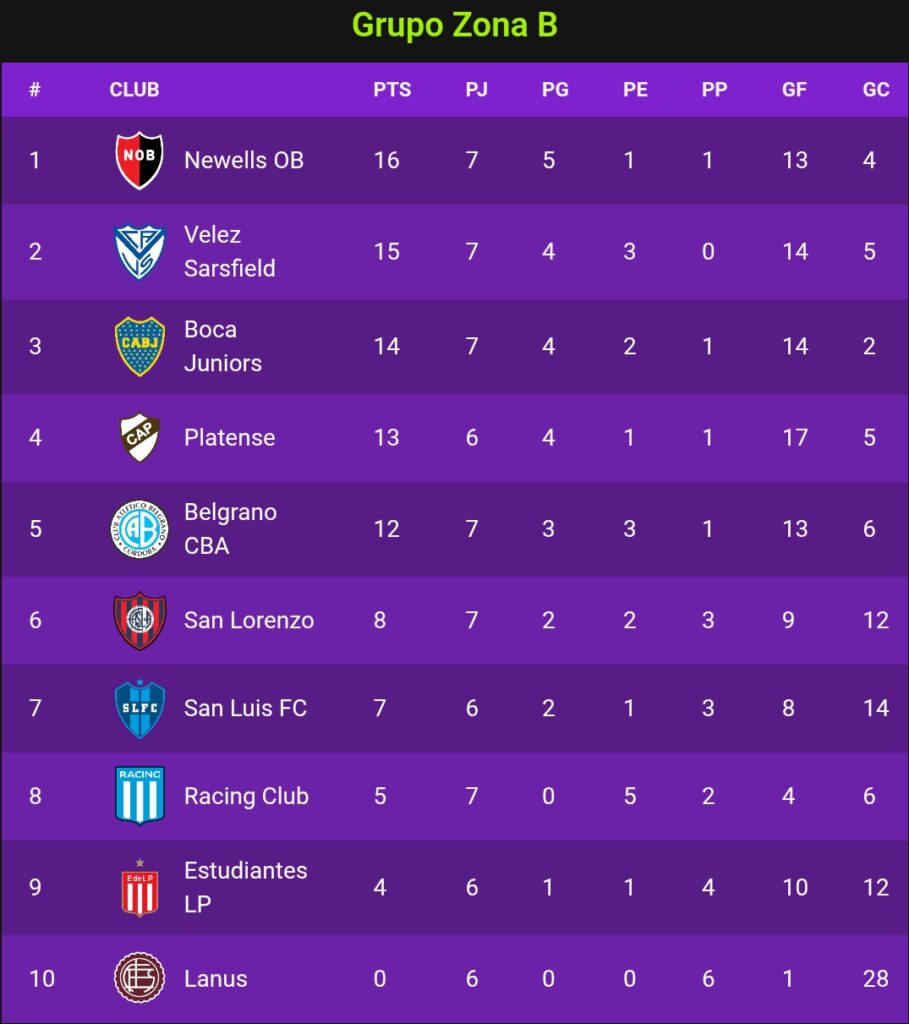The image size is (909, 1024).
Task: Click the GF column header
Action: click(794, 89)
